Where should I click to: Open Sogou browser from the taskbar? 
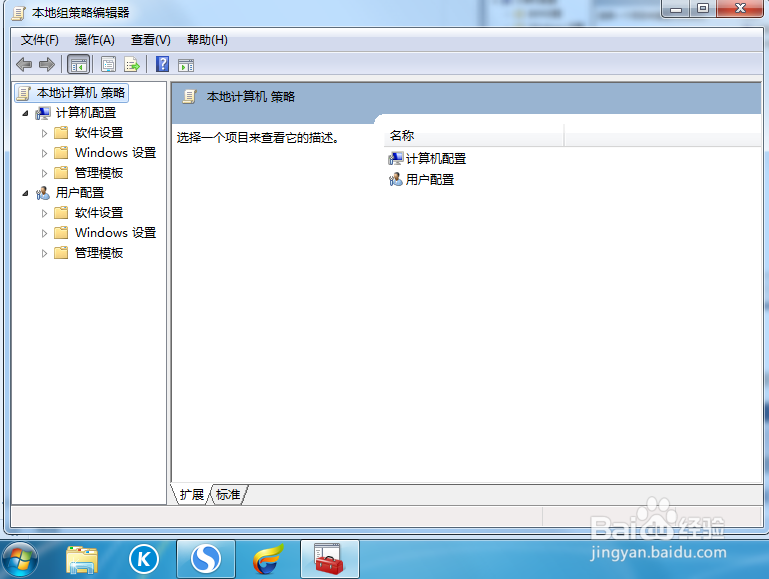coord(206,559)
